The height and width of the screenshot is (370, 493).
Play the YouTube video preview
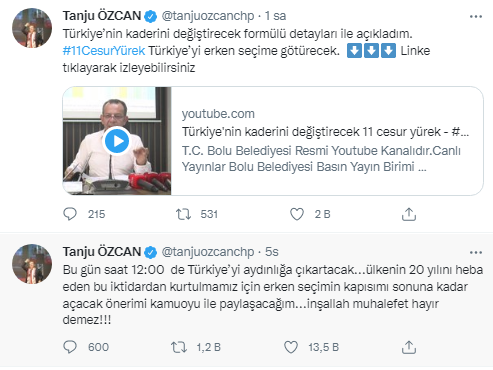117,141
